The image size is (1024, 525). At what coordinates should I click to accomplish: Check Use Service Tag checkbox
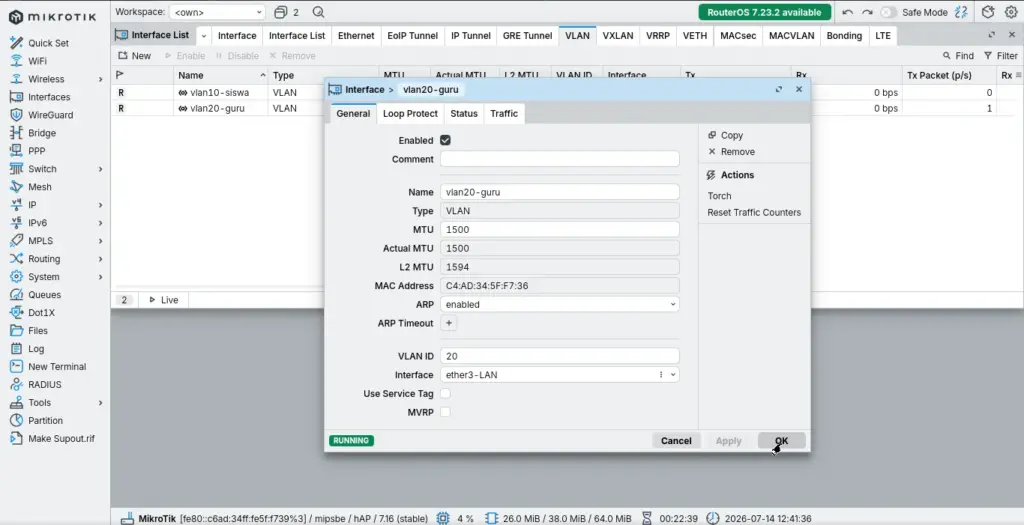pos(445,394)
